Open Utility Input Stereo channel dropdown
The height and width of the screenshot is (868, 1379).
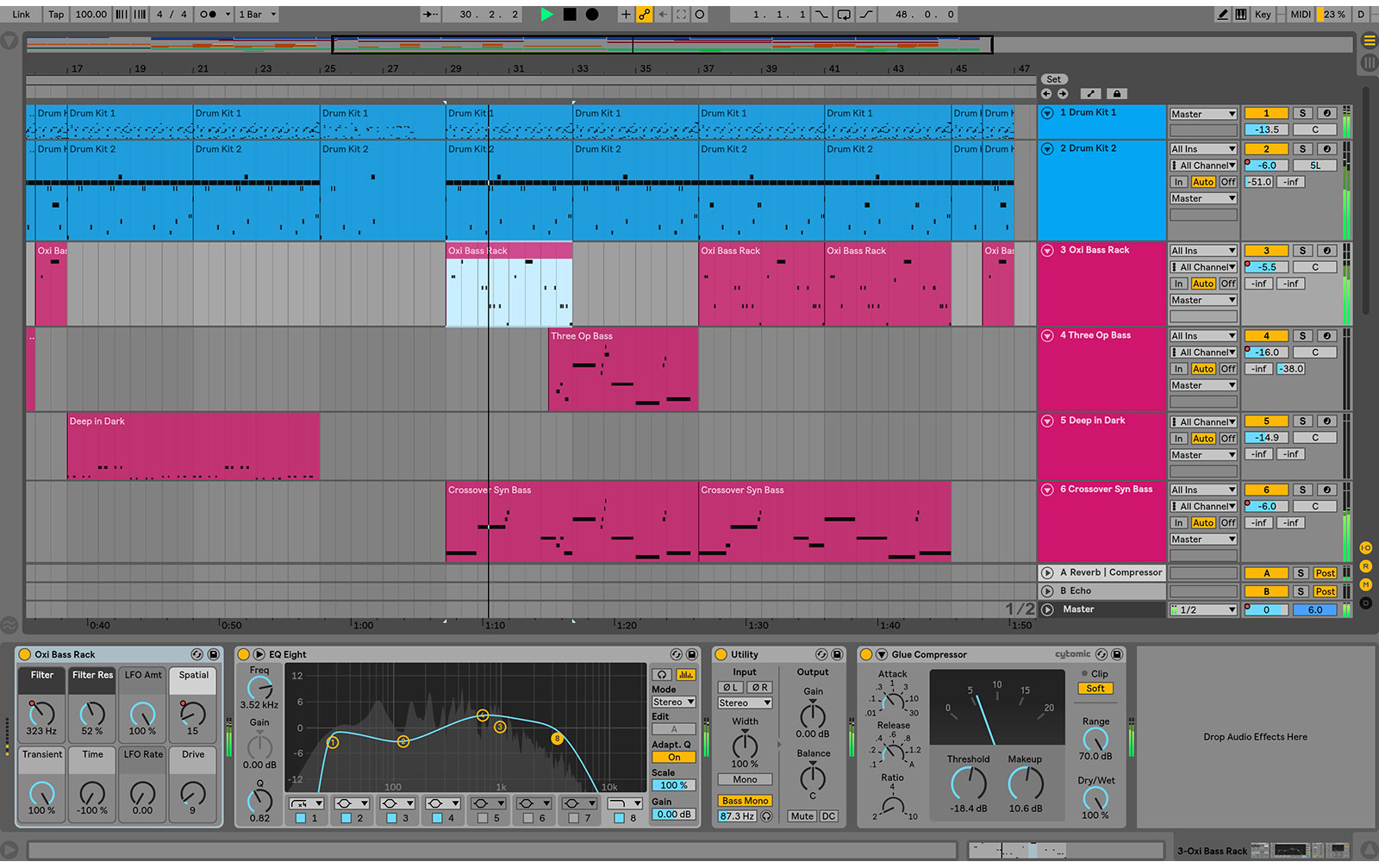tap(745, 703)
